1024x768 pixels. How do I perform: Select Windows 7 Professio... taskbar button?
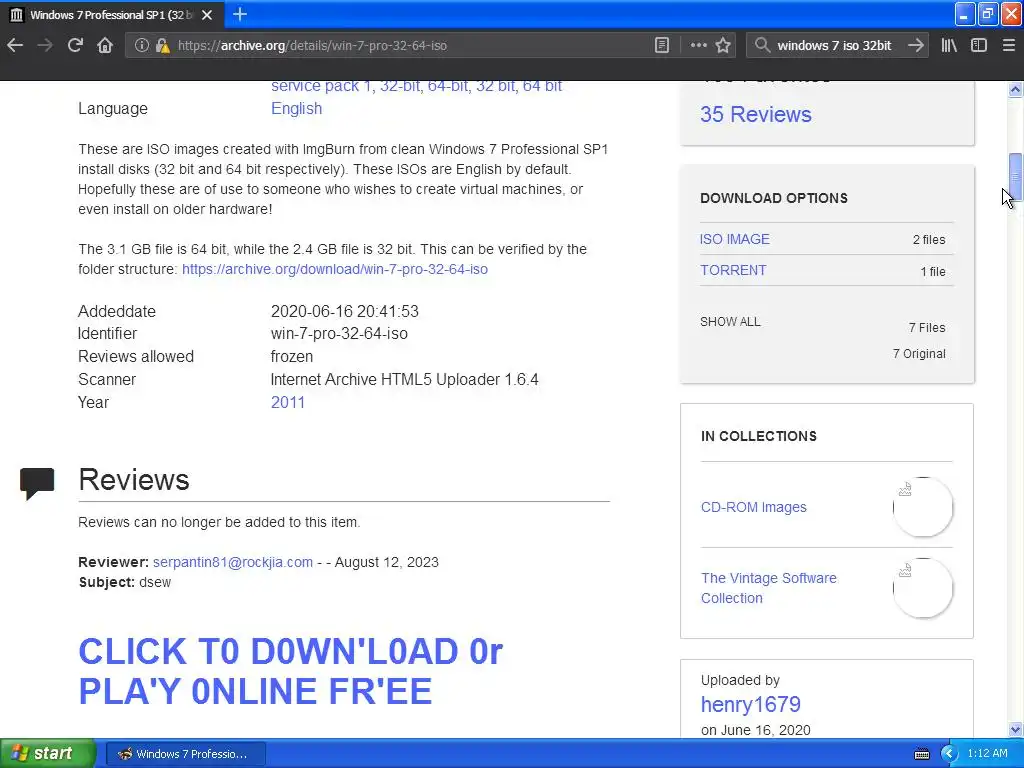point(185,754)
